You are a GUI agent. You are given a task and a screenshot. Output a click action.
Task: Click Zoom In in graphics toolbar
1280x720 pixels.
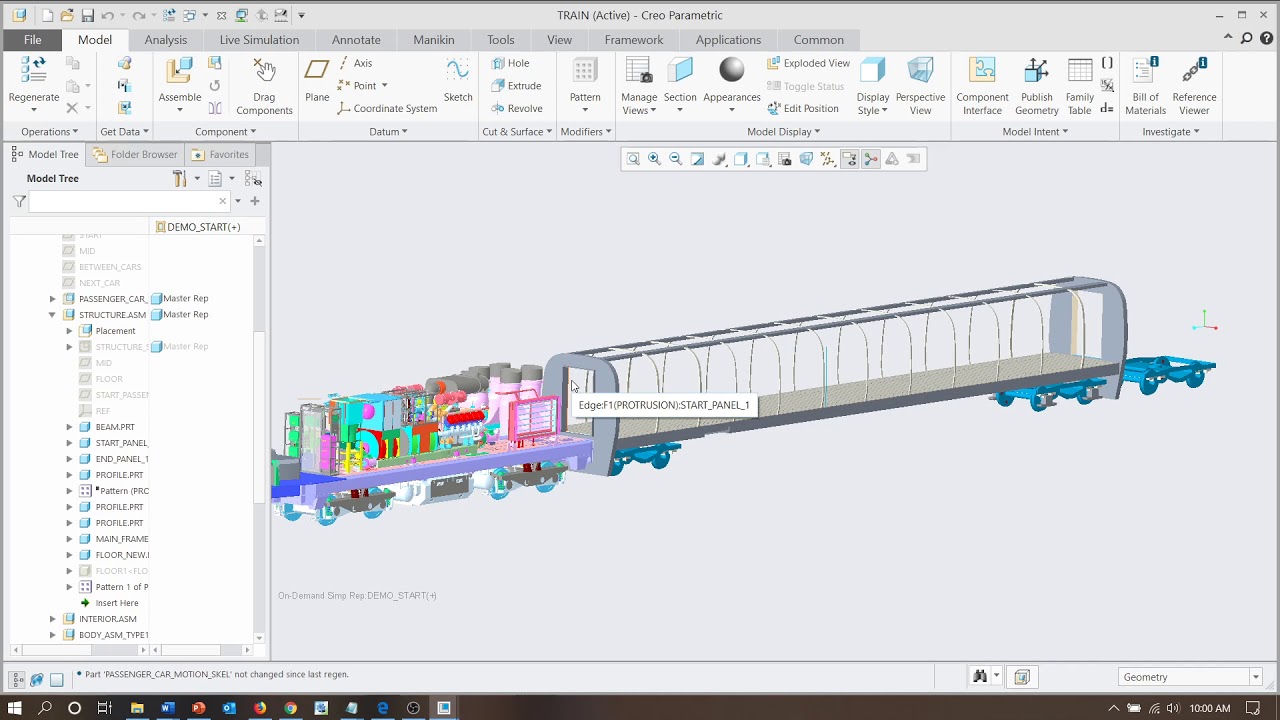[x=654, y=159]
